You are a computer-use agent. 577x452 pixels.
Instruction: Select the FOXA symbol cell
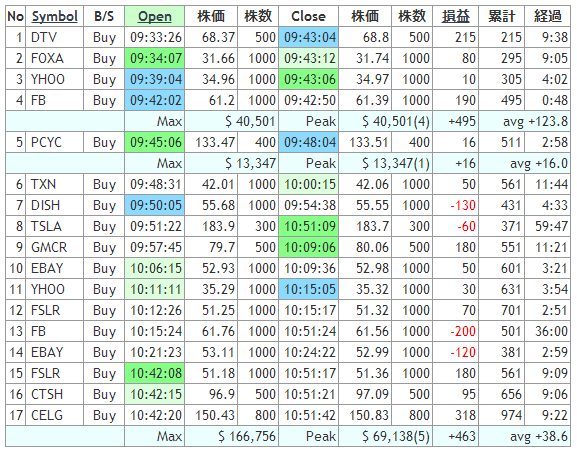click(54, 58)
